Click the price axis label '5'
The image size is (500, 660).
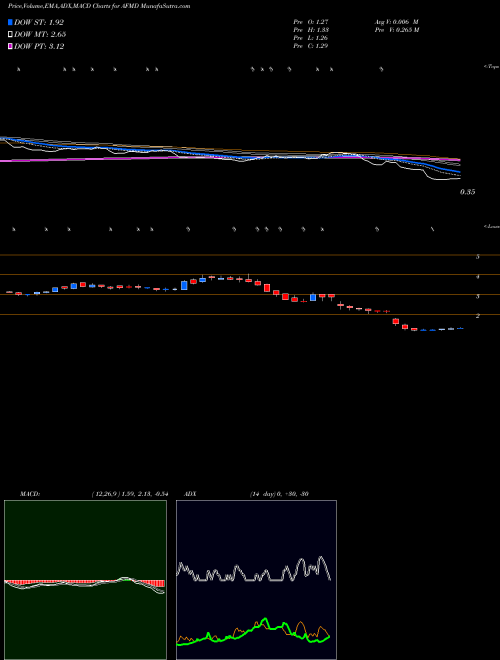(x=478, y=256)
